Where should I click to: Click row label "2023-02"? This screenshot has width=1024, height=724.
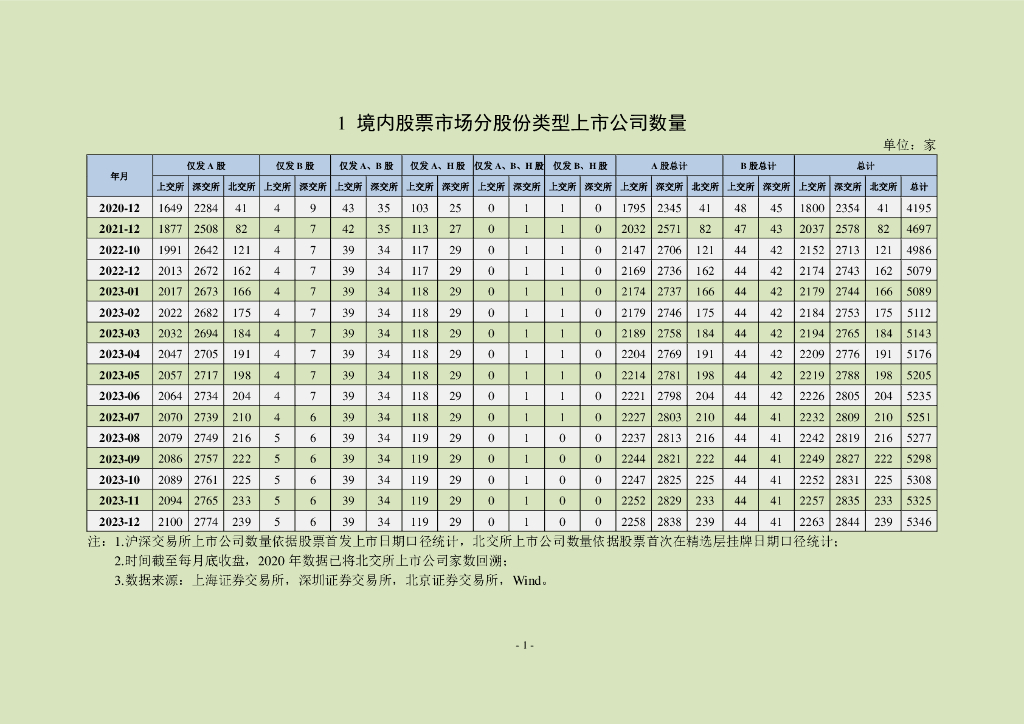[120, 313]
